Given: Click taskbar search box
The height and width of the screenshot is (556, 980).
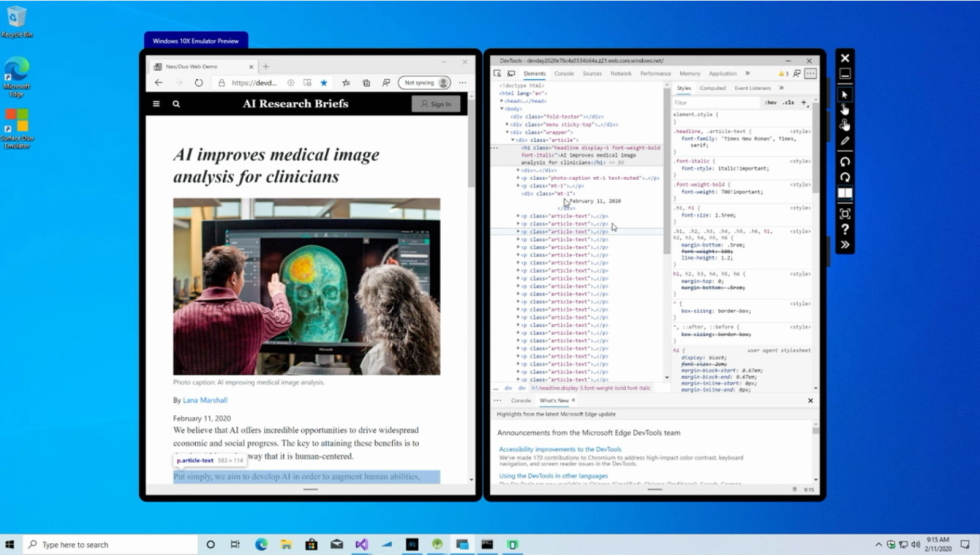Looking at the screenshot, I should tap(111, 544).
